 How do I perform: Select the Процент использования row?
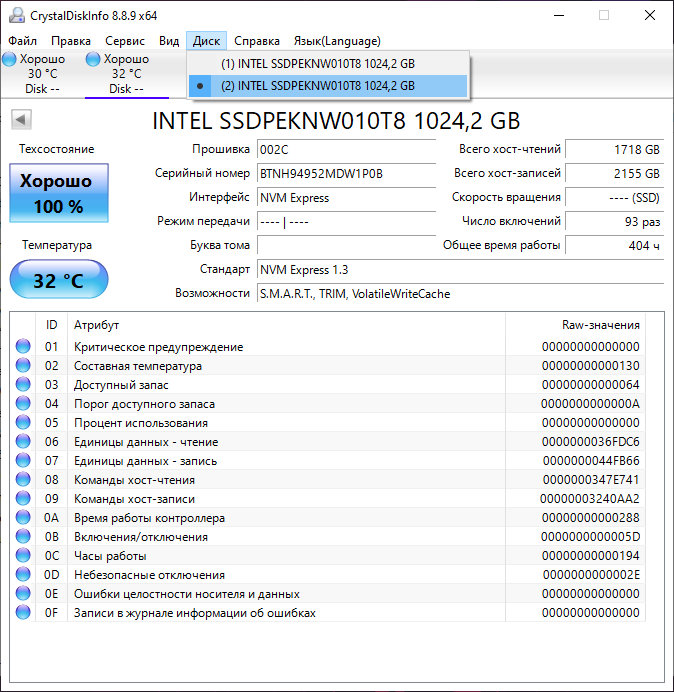coord(328,422)
